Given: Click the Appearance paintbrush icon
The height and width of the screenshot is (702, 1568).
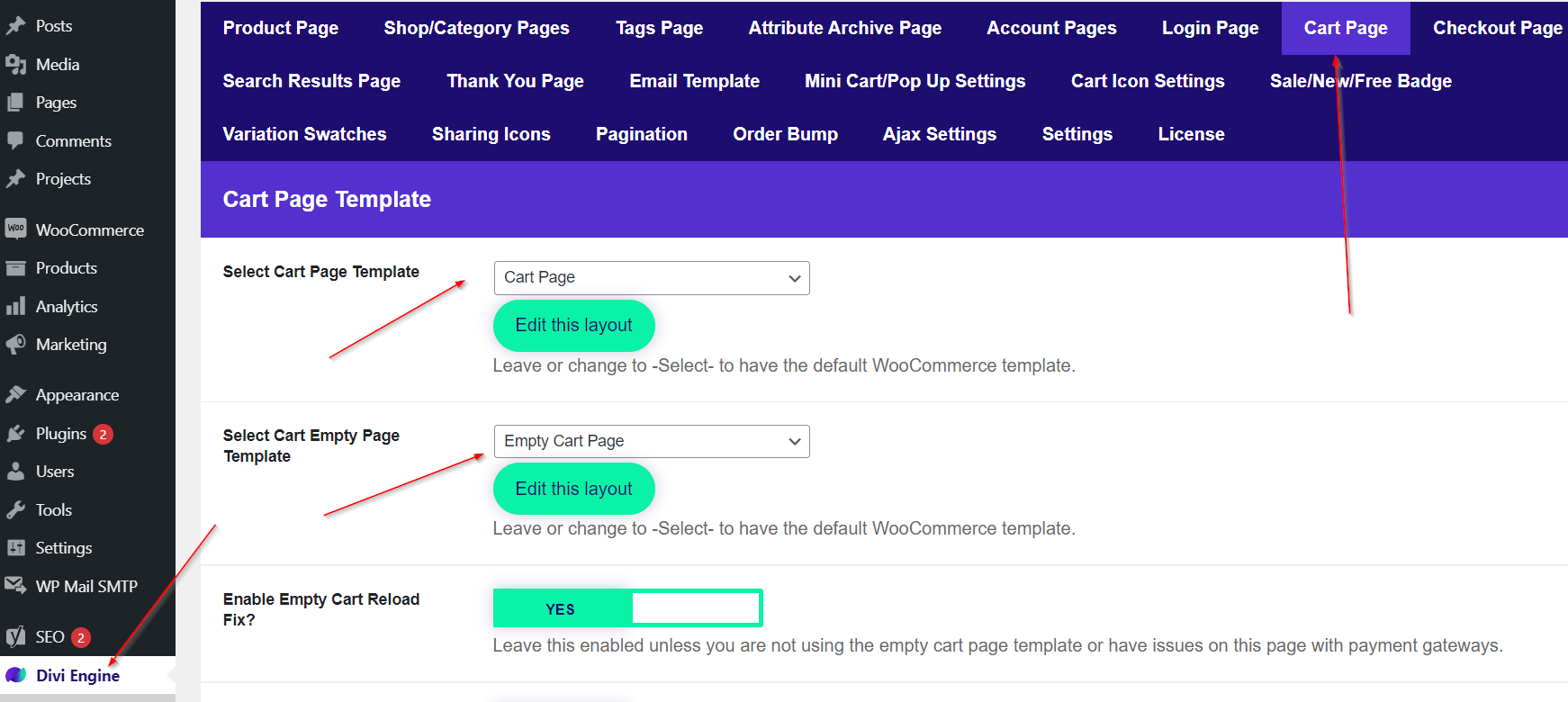Looking at the screenshot, I should pyautogui.click(x=15, y=395).
